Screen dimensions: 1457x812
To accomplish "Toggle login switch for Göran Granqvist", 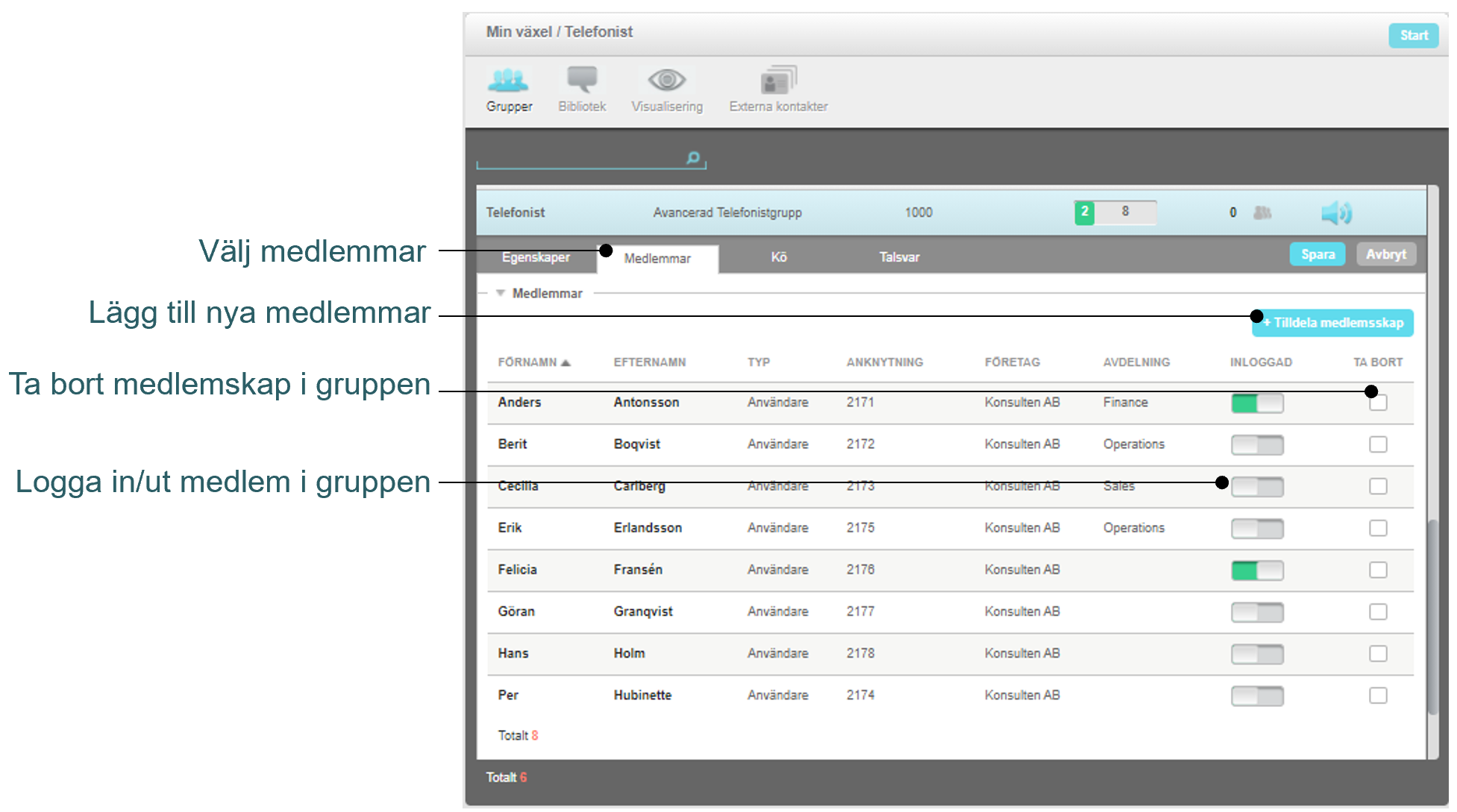I will [1257, 612].
